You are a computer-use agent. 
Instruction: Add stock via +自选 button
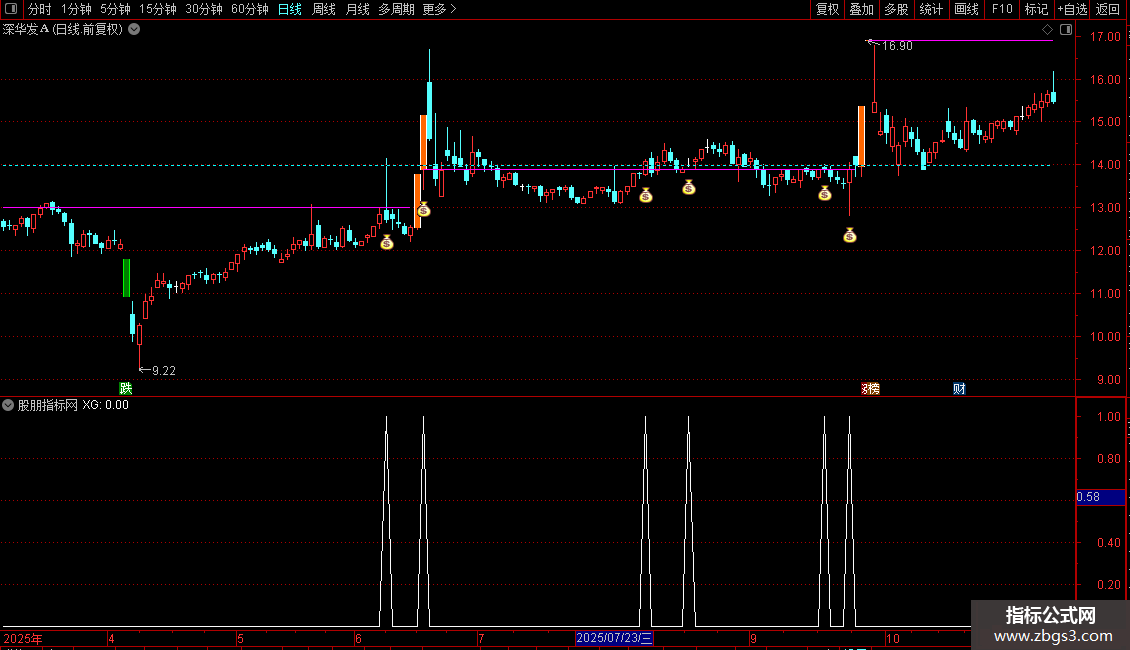[x=1072, y=9]
